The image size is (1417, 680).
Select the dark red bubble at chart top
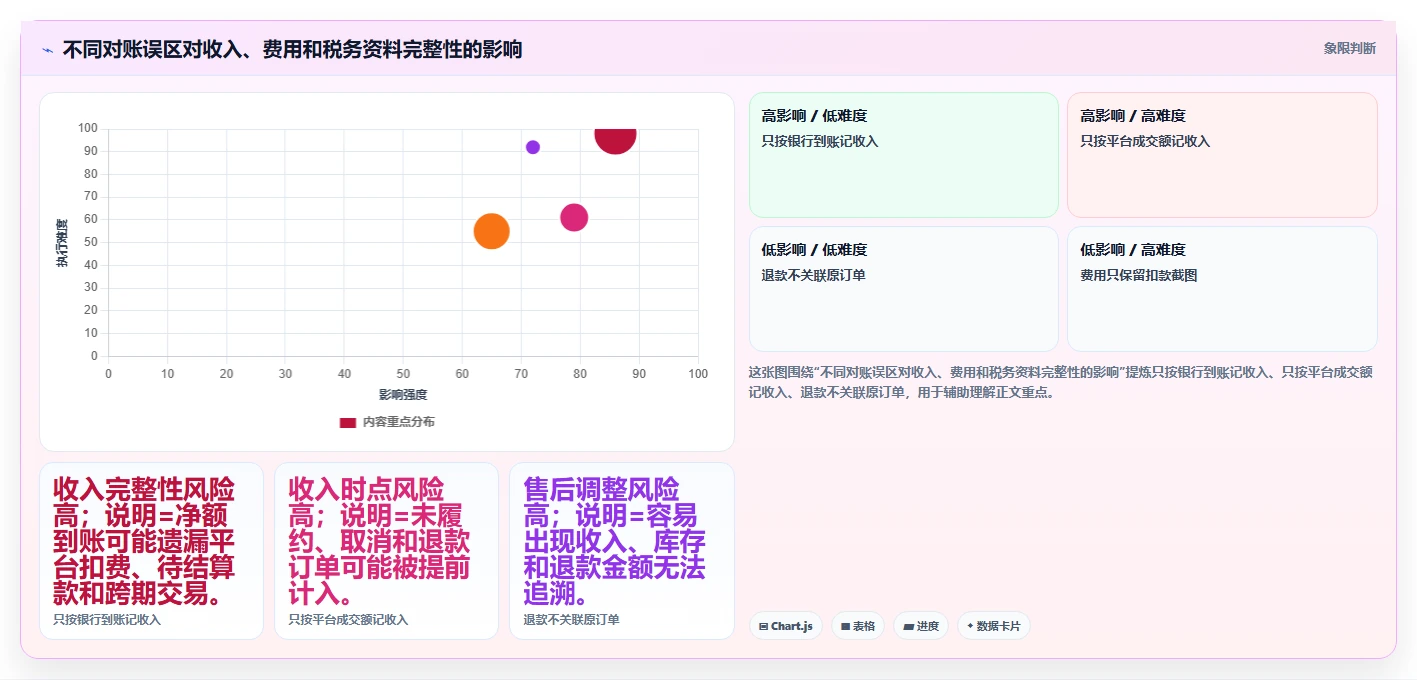tap(615, 139)
